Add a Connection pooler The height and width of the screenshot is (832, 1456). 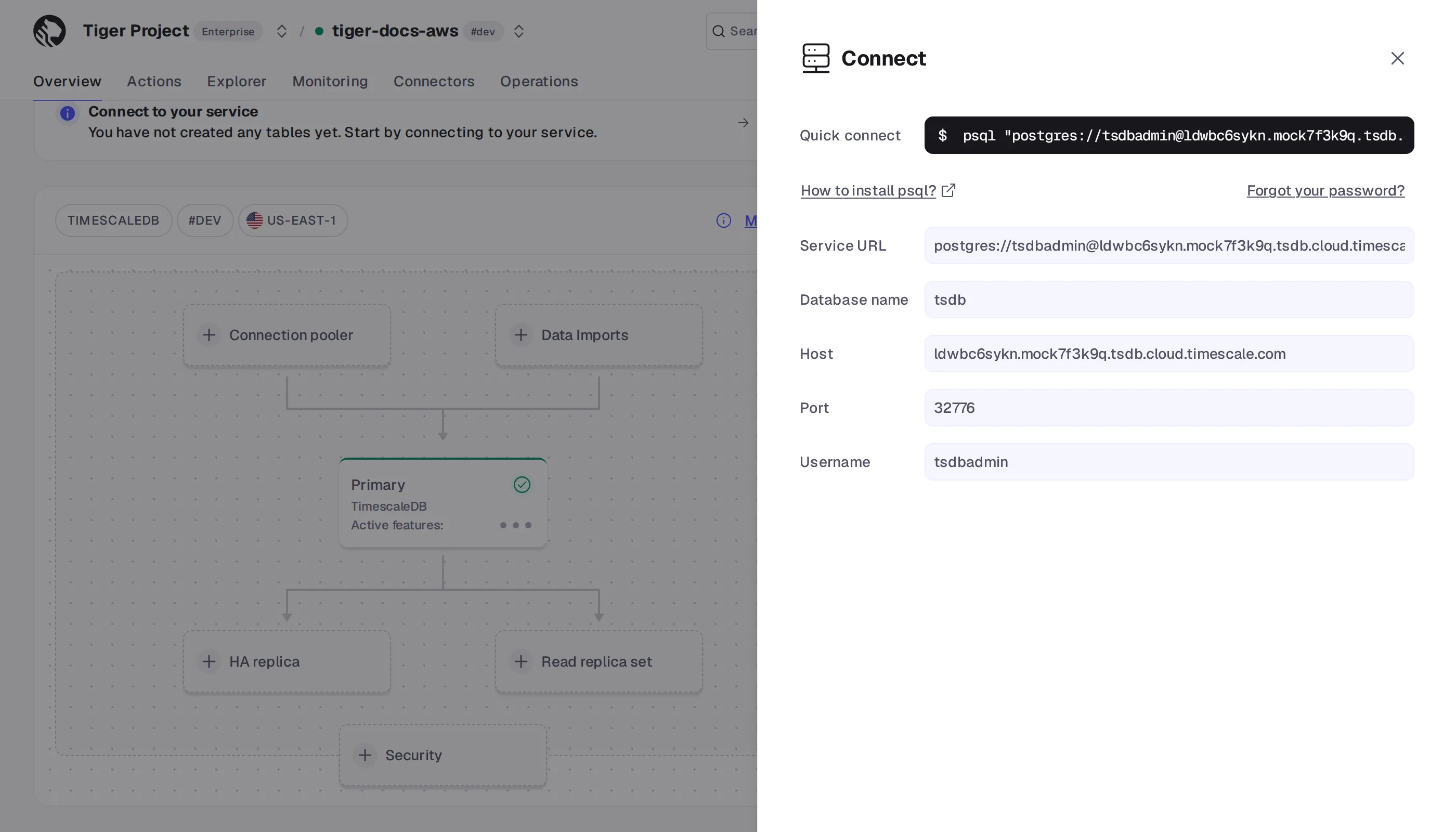(x=287, y=335)
